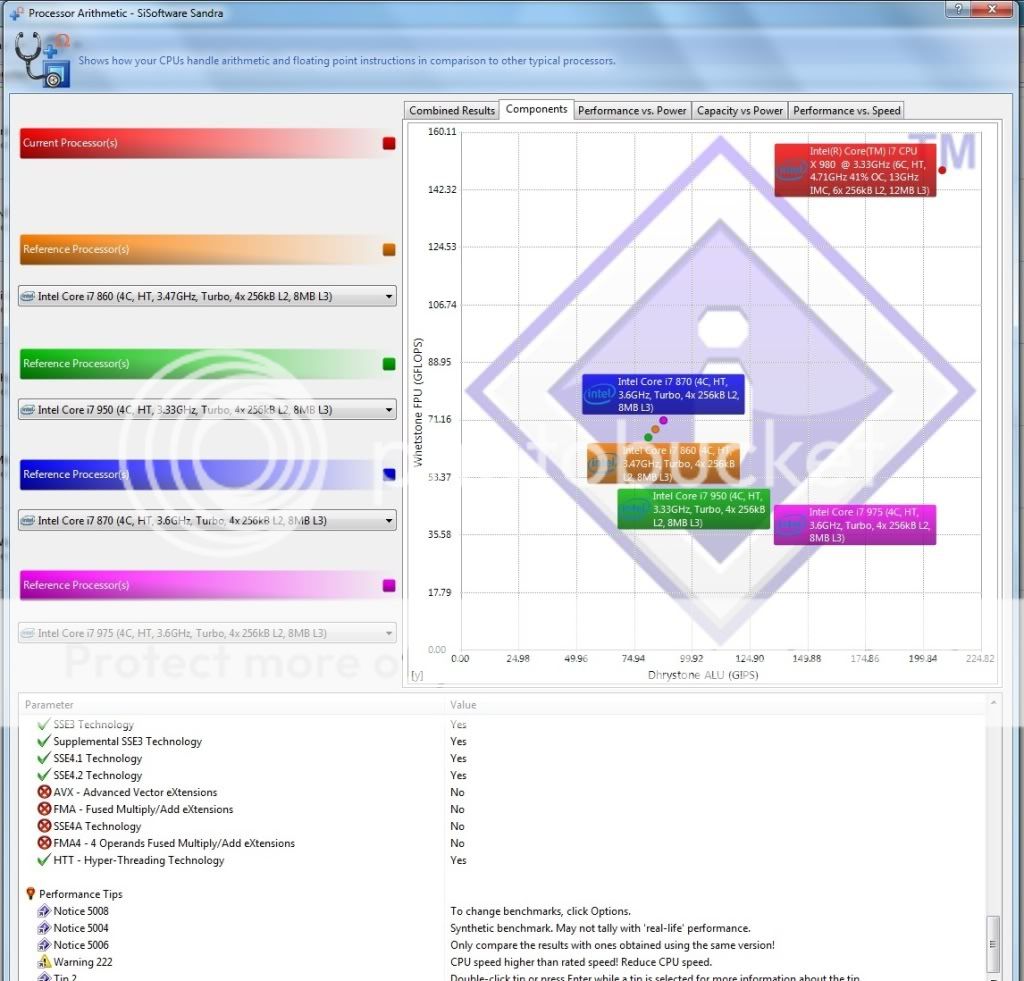Click the Intel logo in the magenta i7 975 chart label
This screenshot has width=1024, height=981.
(x=791, y=524)
